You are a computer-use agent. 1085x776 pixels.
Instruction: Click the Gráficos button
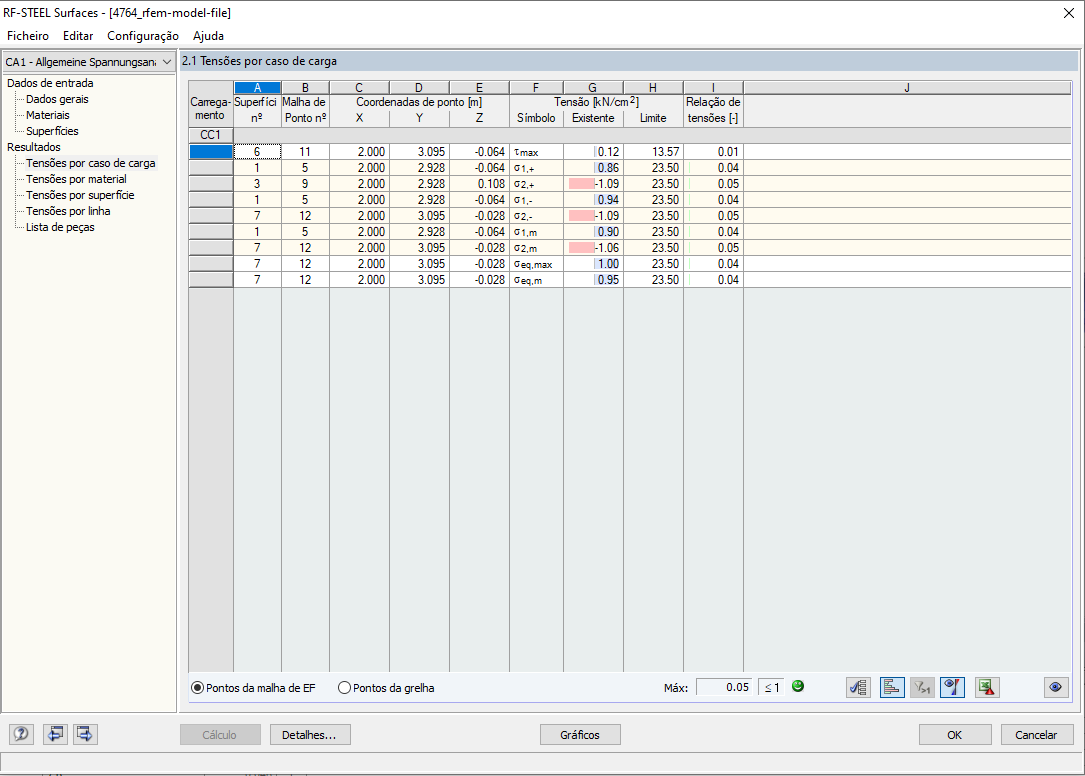580,735
